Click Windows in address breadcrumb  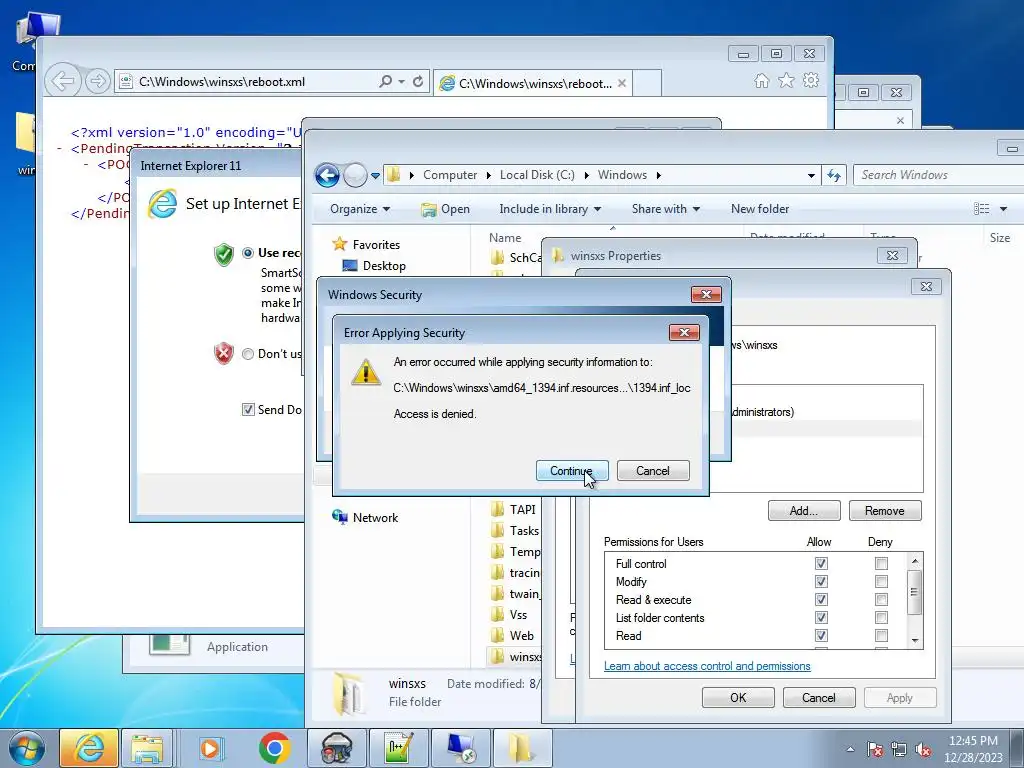[x=622, y=175]
